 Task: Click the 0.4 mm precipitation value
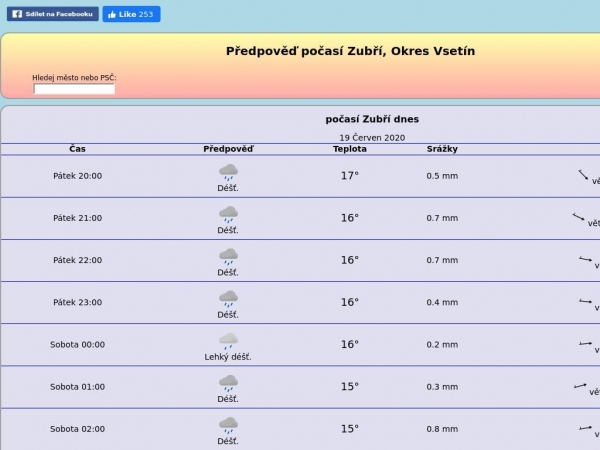(442, 302)
